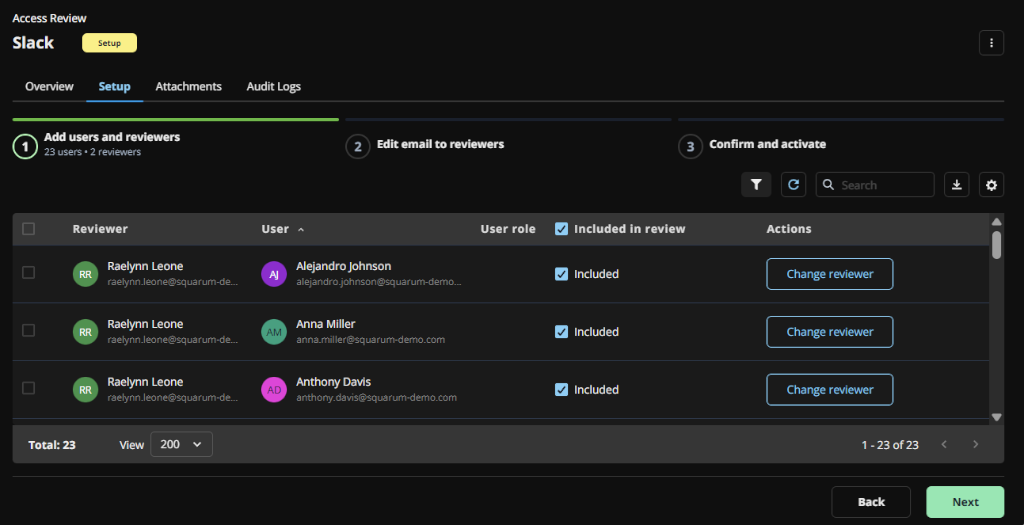Toggle select-all checkbox in header

[28, 229]
